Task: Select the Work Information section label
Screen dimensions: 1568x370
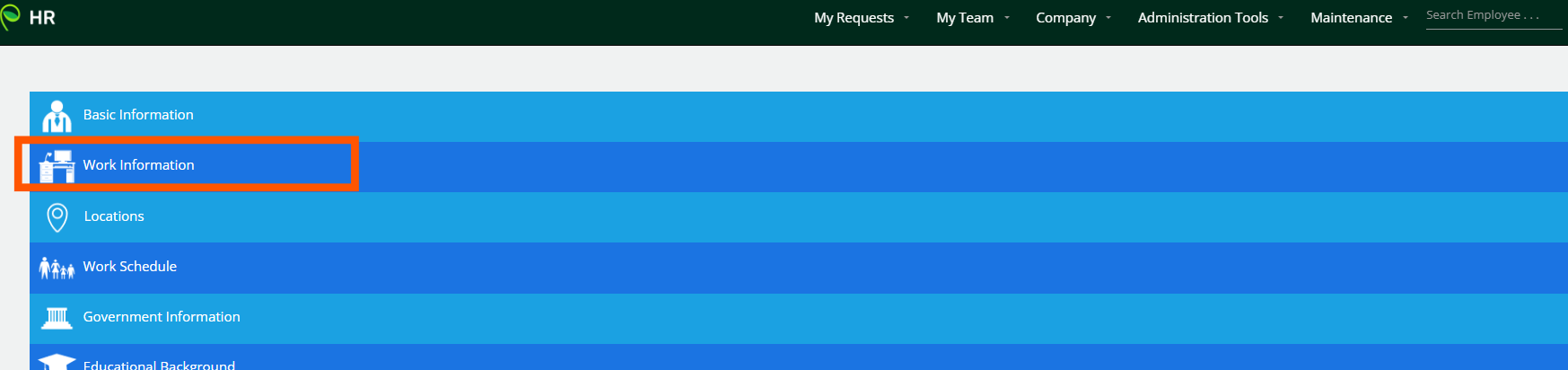Action: tap(138, 165)
